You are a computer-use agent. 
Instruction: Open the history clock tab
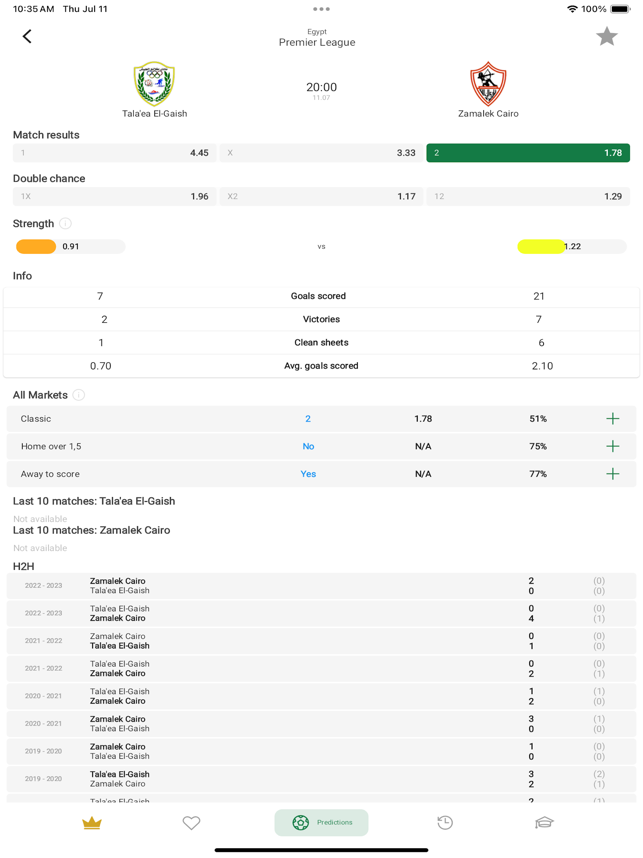pyautogui.click(x=445, y=822)
